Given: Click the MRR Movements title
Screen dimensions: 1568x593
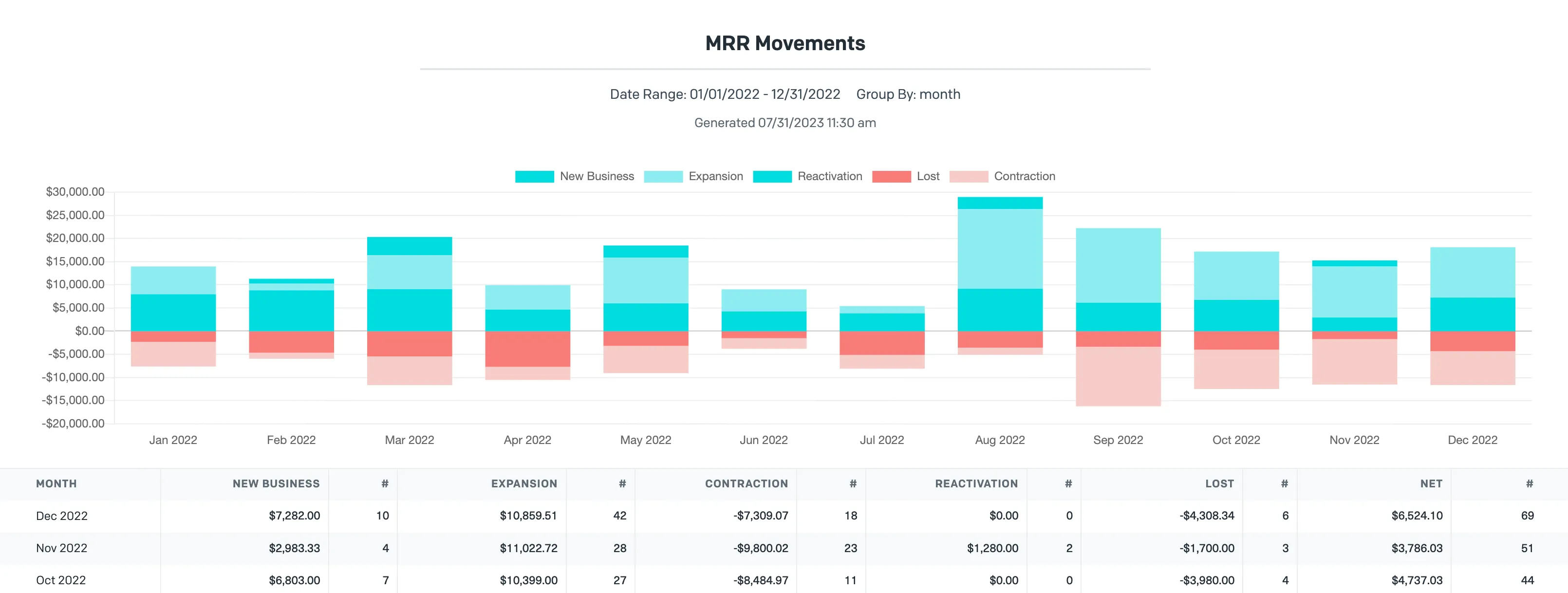Looking at the screenshot, I should click(784, 43).
